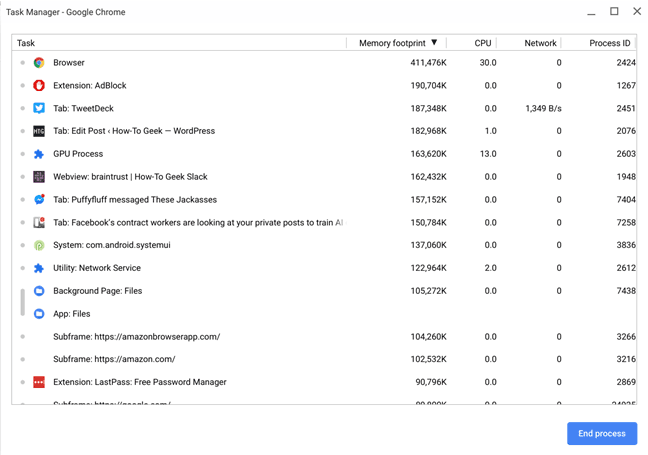Click the 190,704K memory value
This screenshot has height=455, width=648.
coord(428,86)
